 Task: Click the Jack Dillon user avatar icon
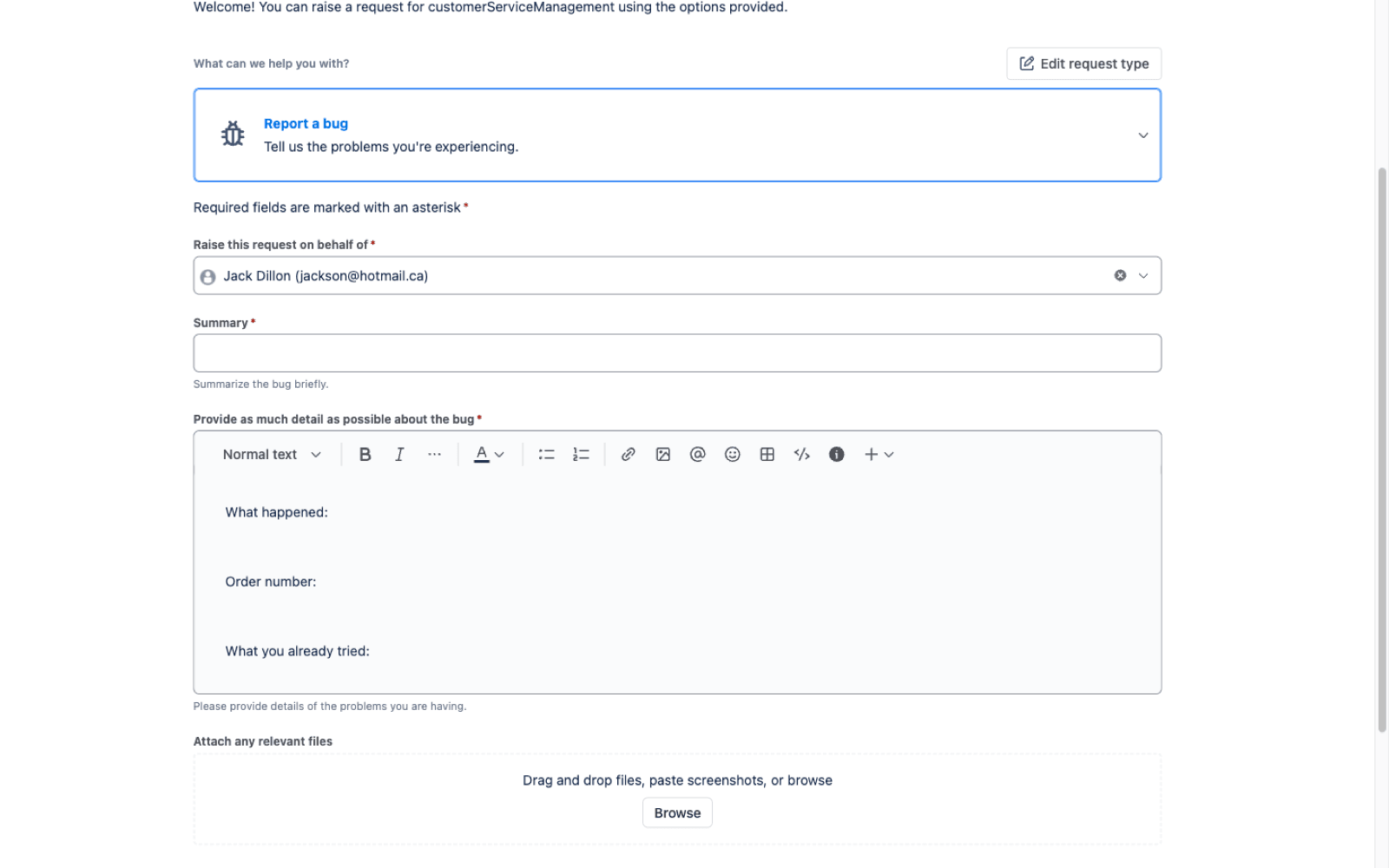pos(207,276)
